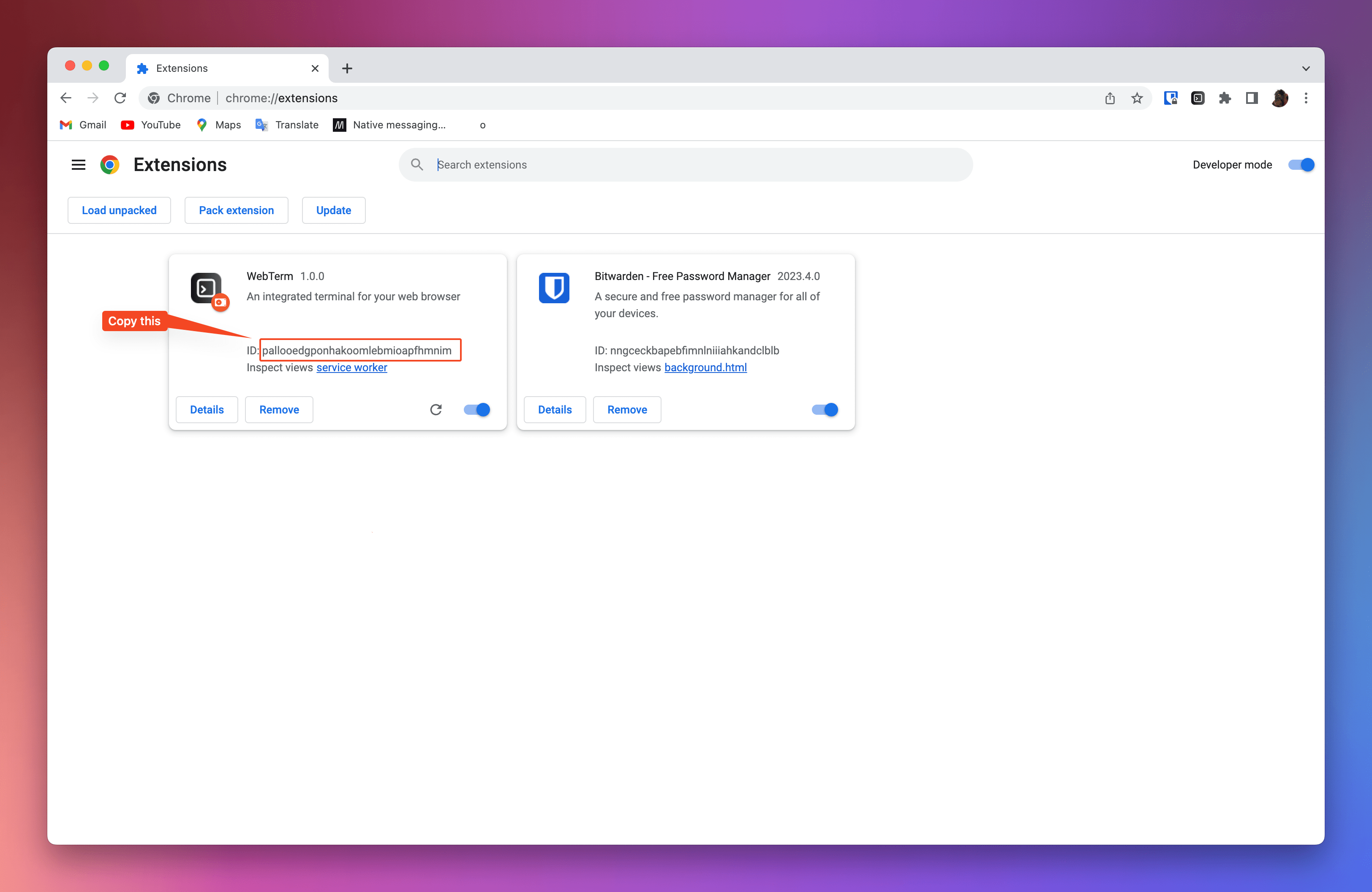Bookmark this page with star icon
This screenshot has width=1372, height=892.
click(x=1137, y=98)
